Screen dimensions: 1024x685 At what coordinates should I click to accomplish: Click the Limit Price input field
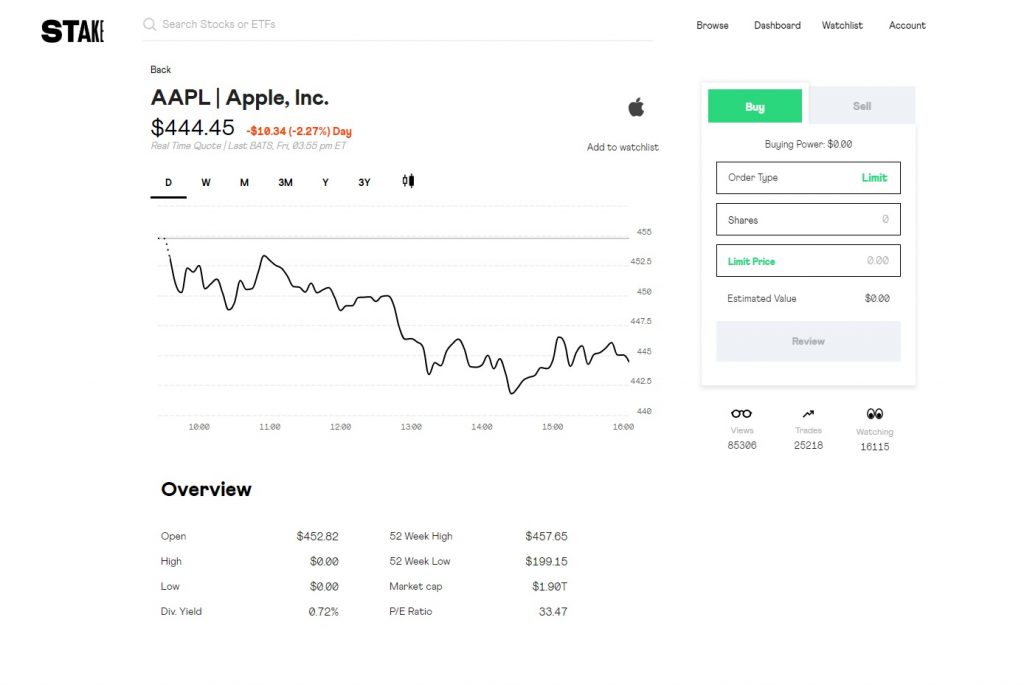tap(808, 261)
